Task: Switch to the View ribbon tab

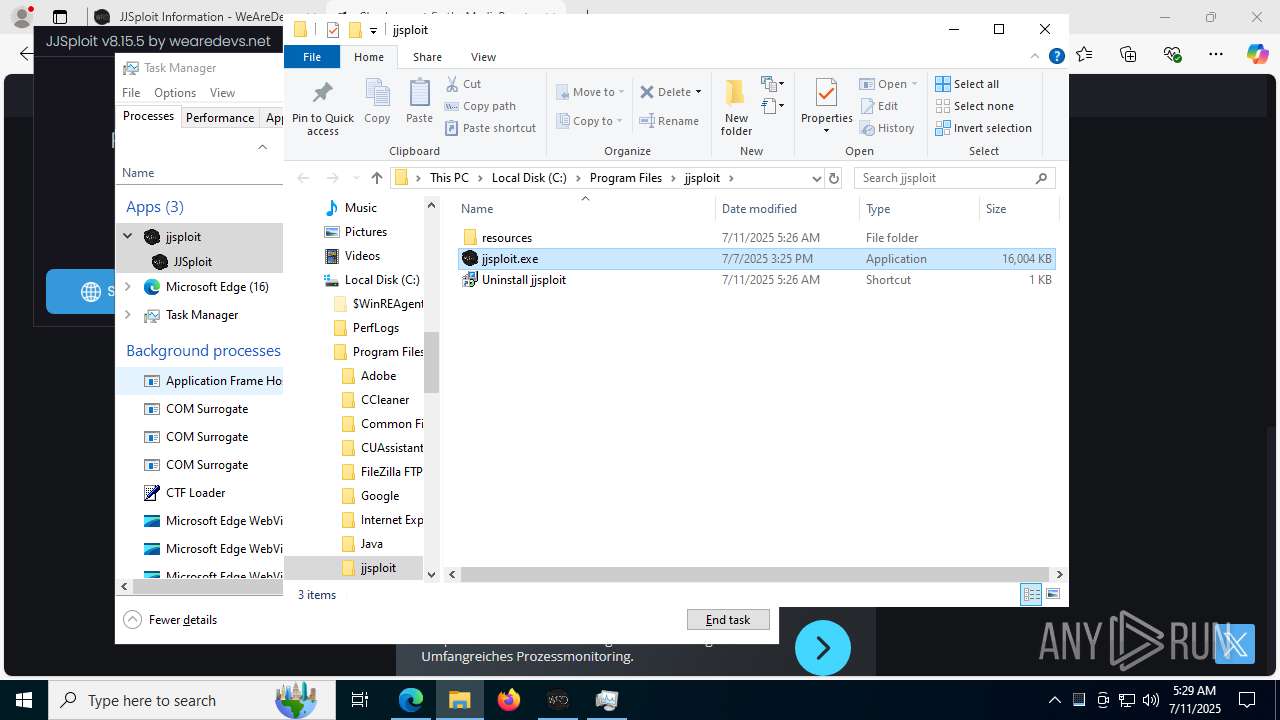Action: click(483, 57)
